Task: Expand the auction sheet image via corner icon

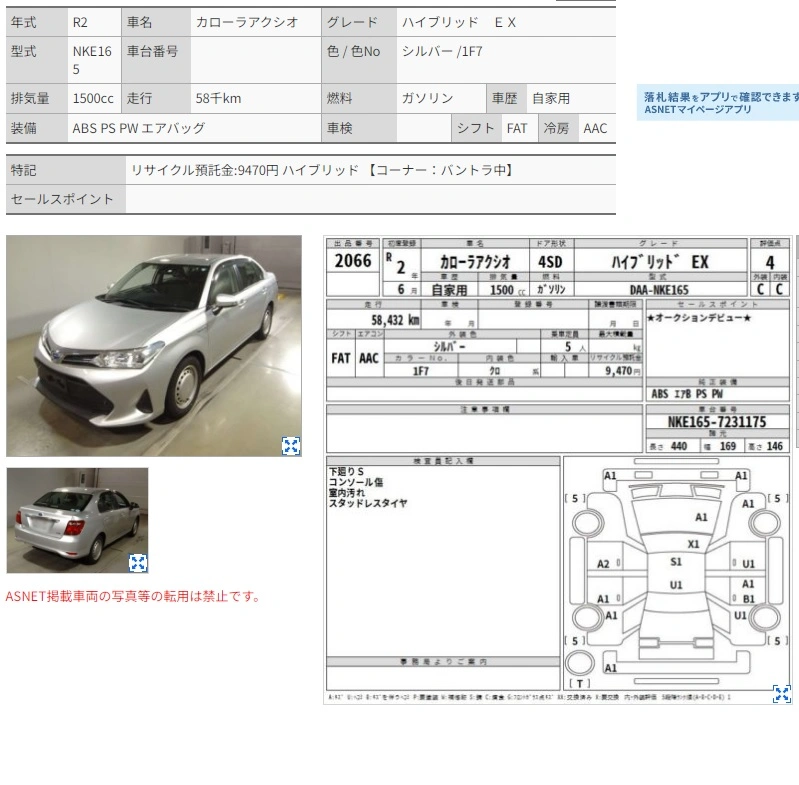Action: [x=782, y=694]
